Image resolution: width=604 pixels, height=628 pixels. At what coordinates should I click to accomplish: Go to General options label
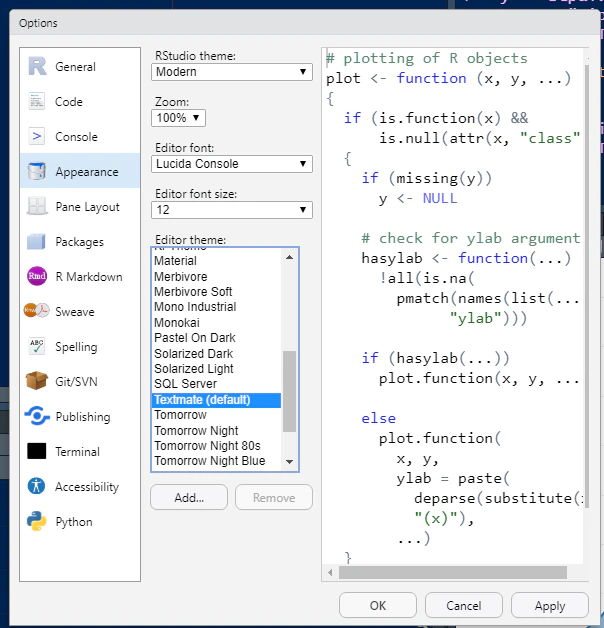(75, 67)
